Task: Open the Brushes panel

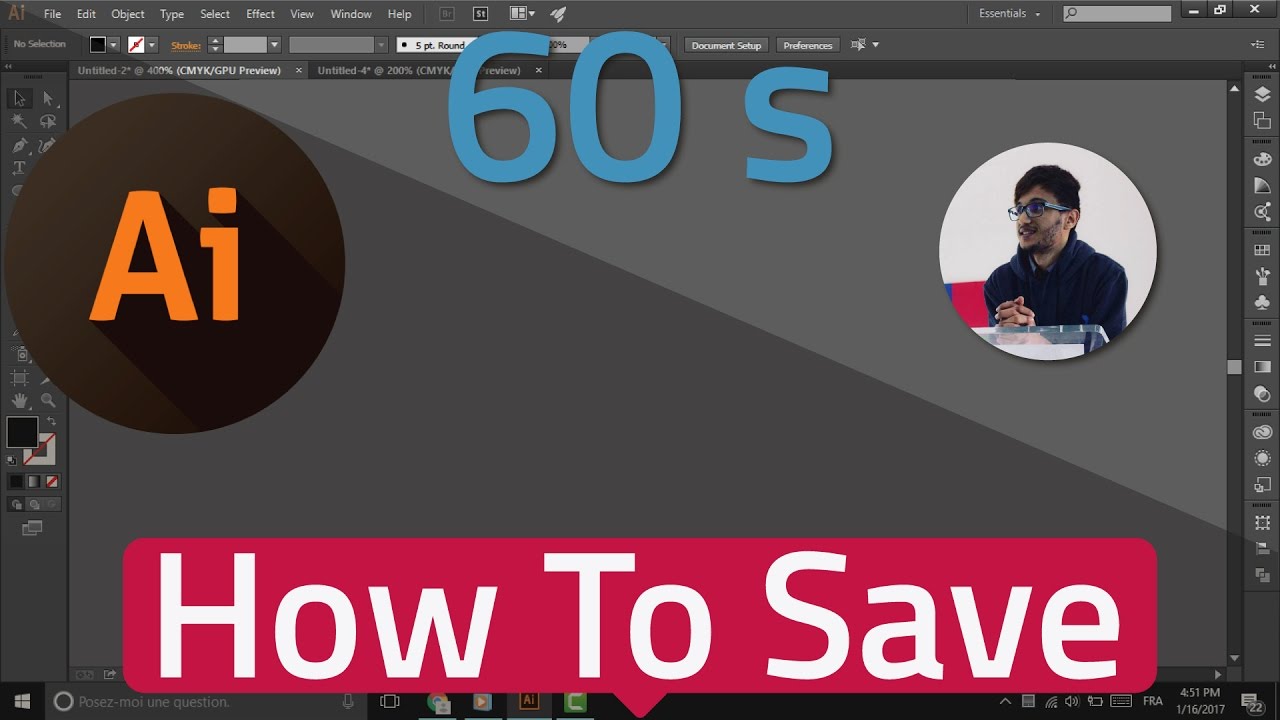Action: pos(1262,276)
